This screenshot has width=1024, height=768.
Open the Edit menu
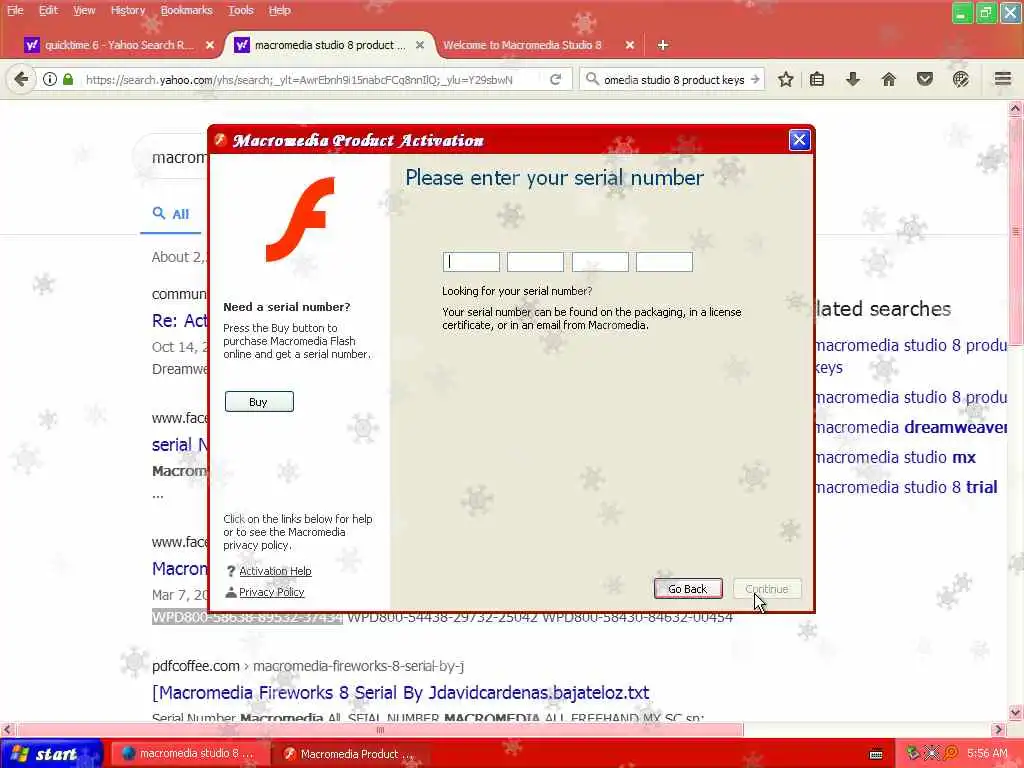48,10
